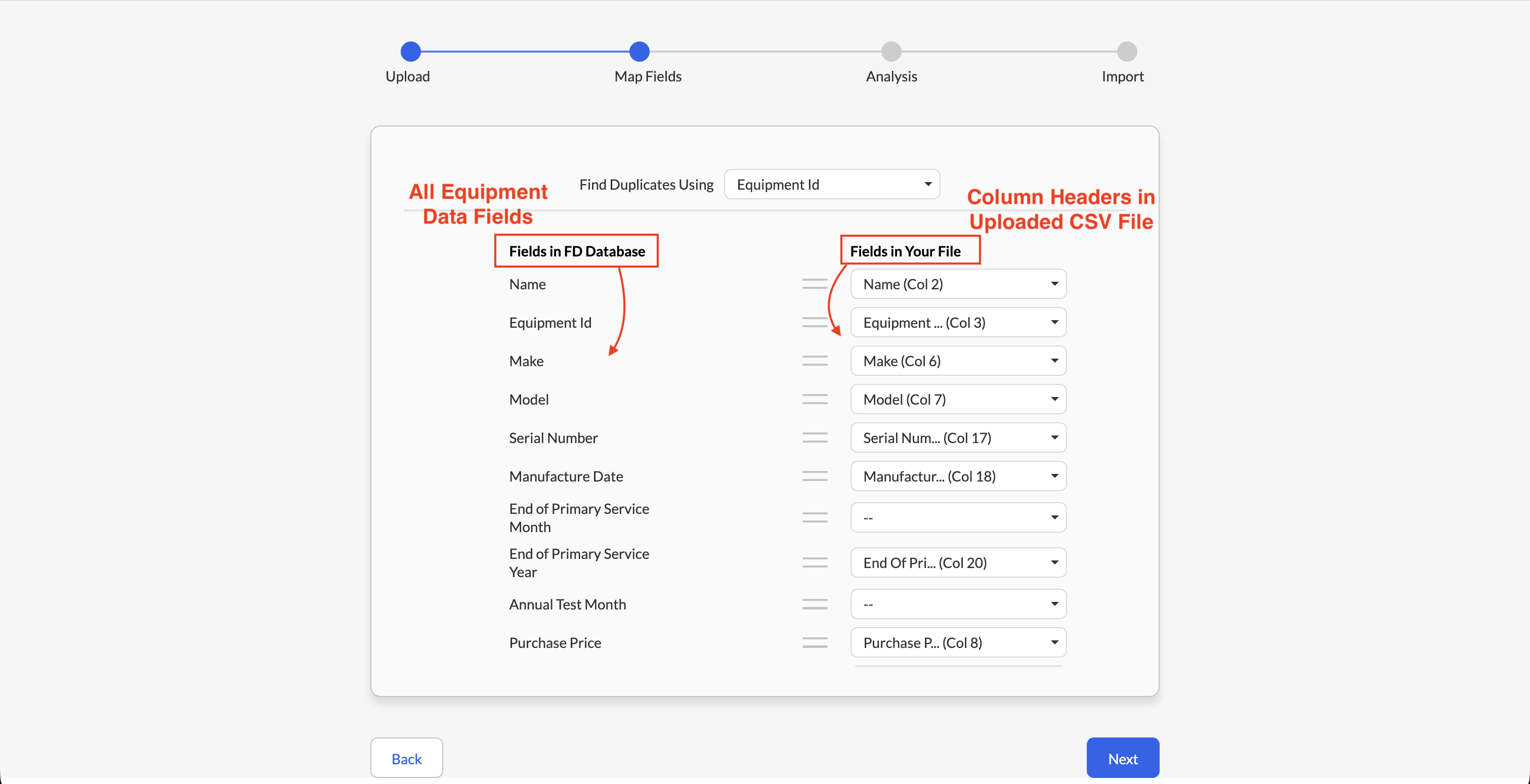This screenshot has height=784, width=1530.
Task: Click drag handle for End of Primary Service Year
Action: (814, 562)
